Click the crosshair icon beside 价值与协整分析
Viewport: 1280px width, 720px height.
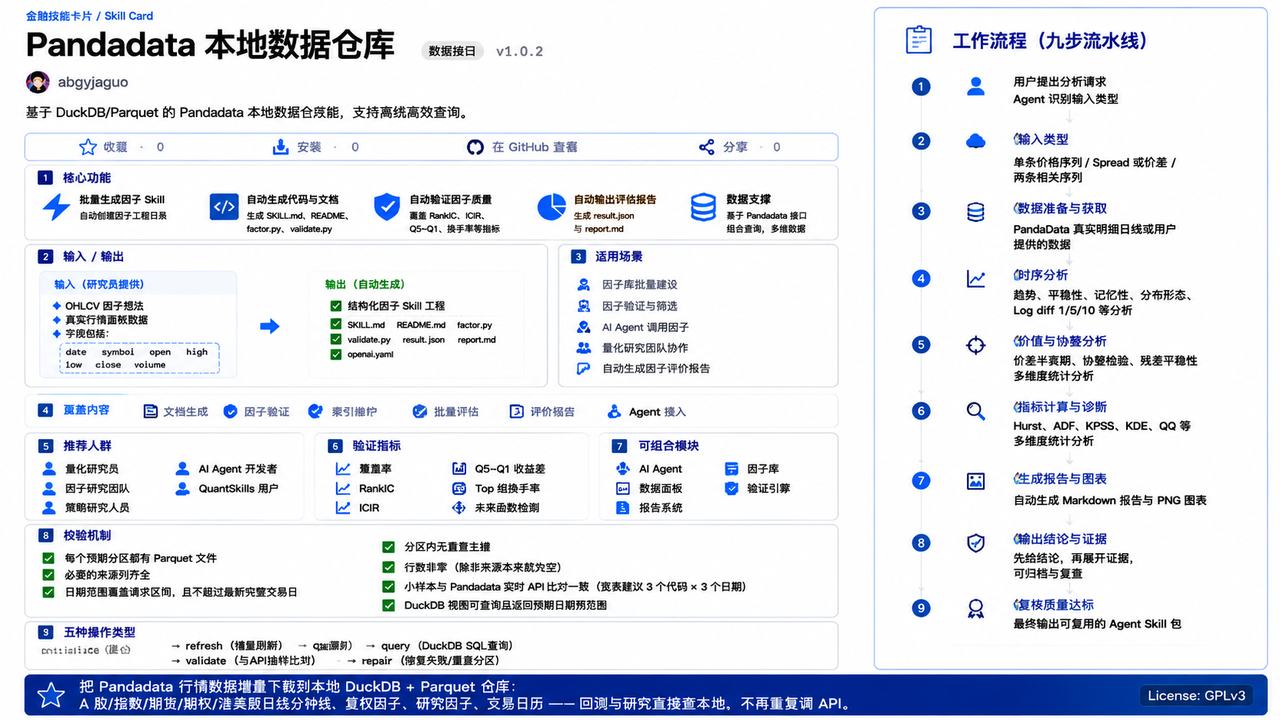click(976, 345)
